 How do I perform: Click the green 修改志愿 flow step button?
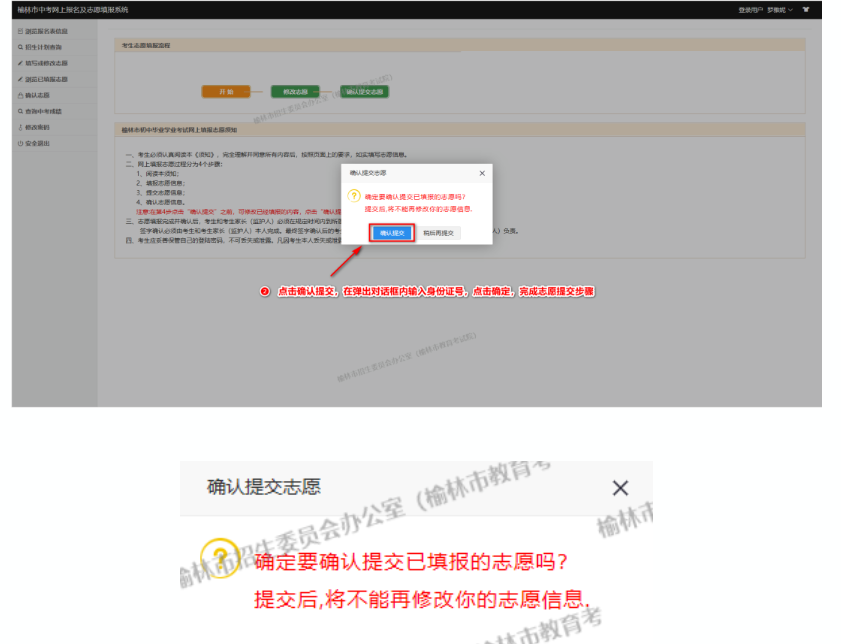294,91
